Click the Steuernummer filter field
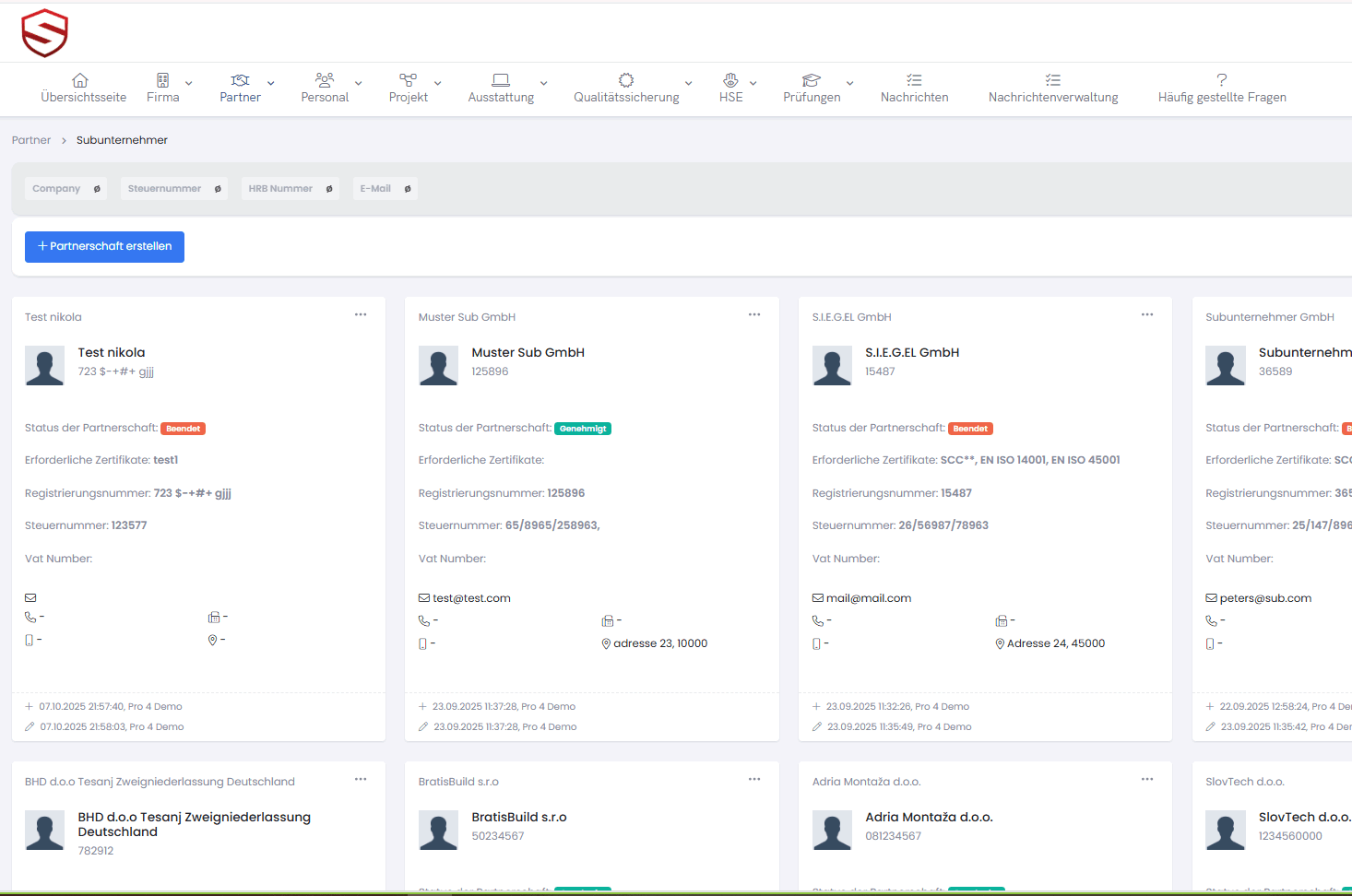Viewport: 1352px width, 896px height. [x=165, y=189]
